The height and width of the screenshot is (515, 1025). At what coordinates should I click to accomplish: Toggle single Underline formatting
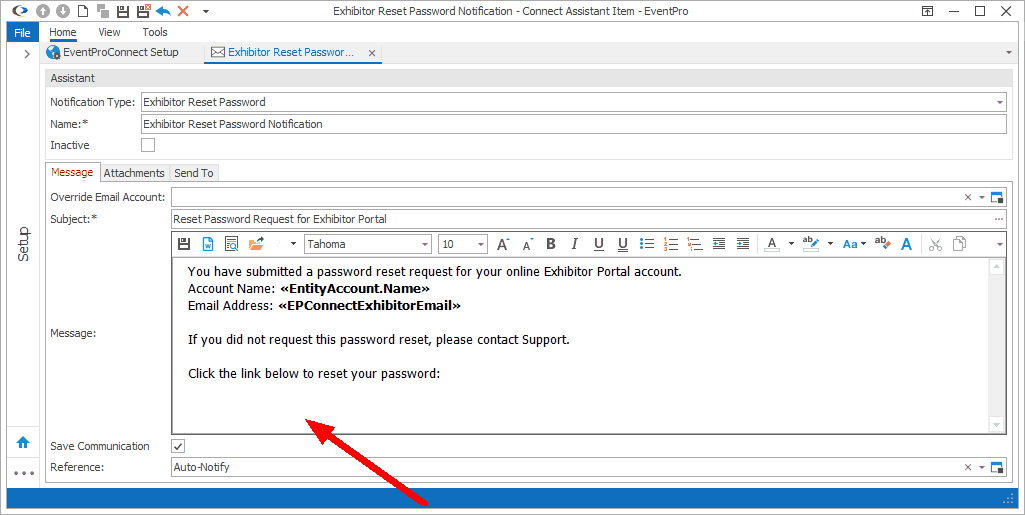pos(599,244)
